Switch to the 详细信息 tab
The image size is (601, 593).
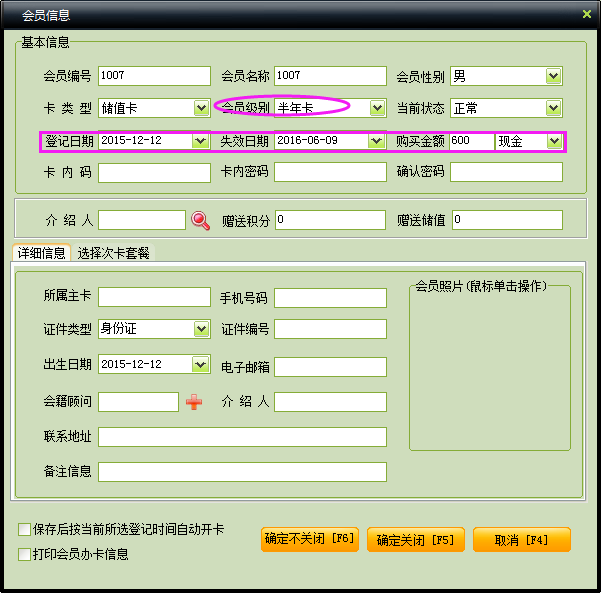(x=41, y=253)
